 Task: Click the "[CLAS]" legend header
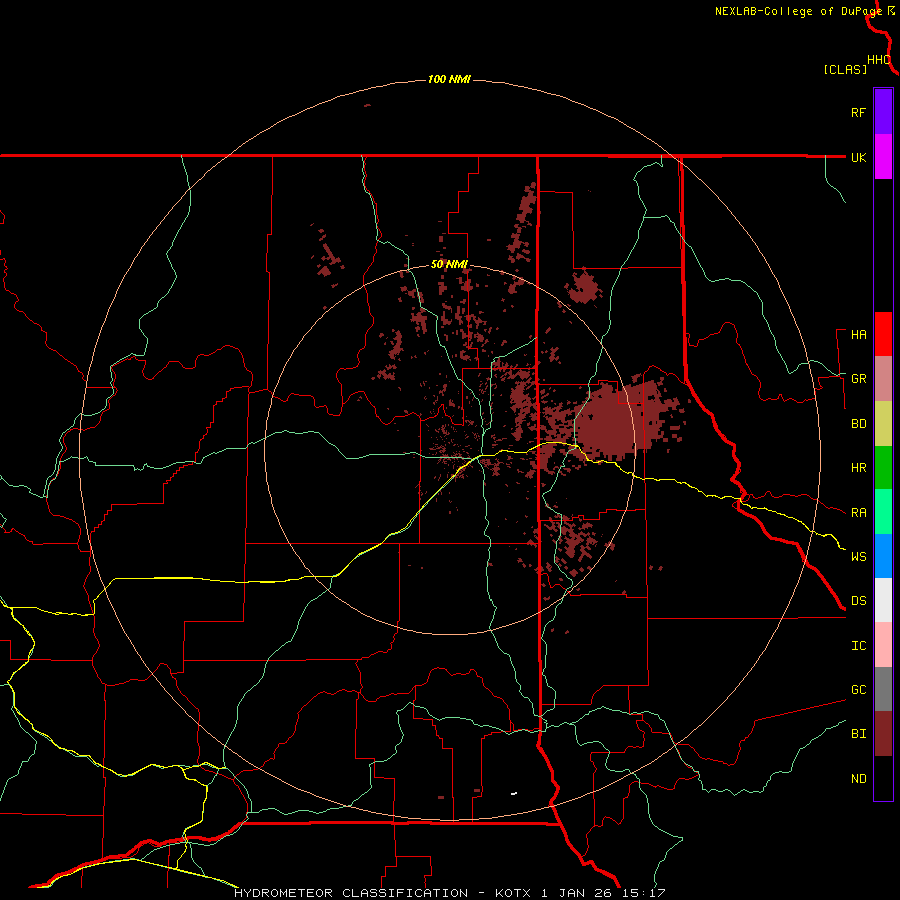coord(845,70)
